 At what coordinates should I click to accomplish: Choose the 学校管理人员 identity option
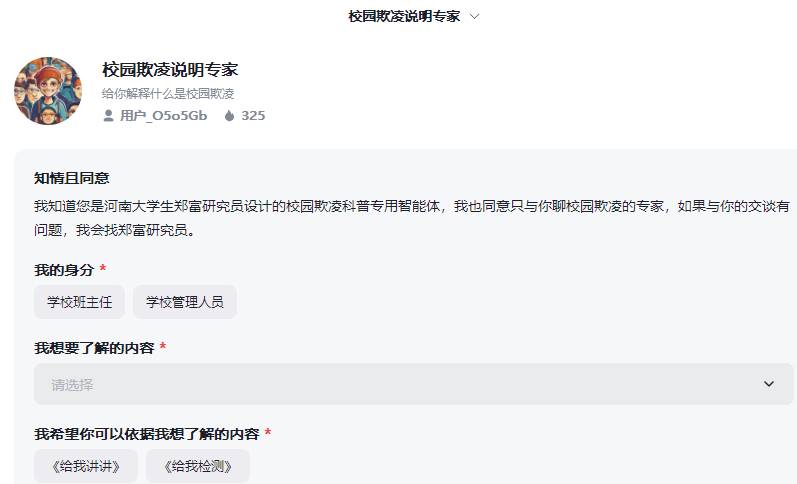click(x=185, y=302)
